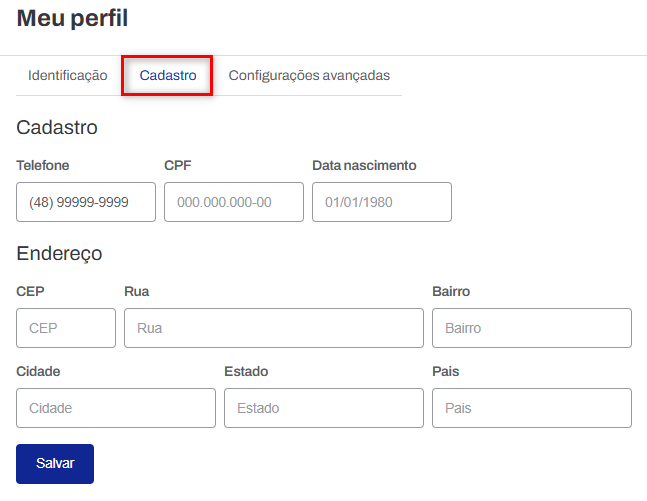
Task: Click the Data nascimento label text
Action: [x=364, y=165]
